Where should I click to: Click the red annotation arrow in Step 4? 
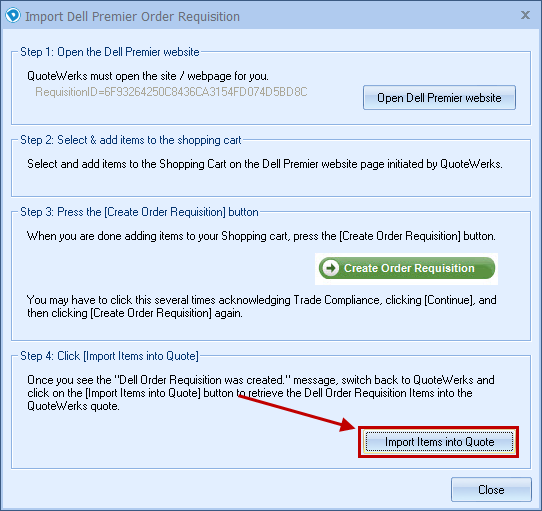(x=297, y=412)
